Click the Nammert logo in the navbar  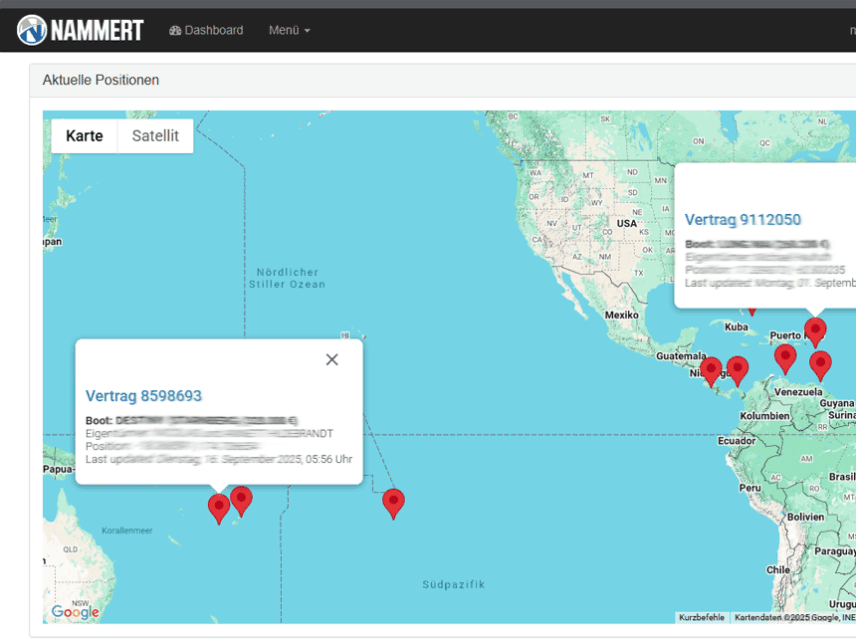click(80, 30)
